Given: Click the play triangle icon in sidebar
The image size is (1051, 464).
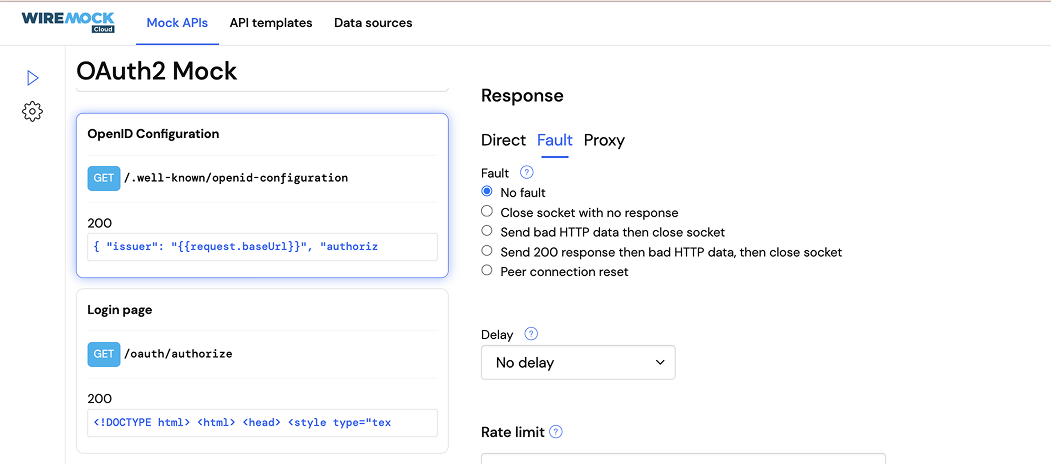Looking at the screenshot, I should tap(32, 78).
